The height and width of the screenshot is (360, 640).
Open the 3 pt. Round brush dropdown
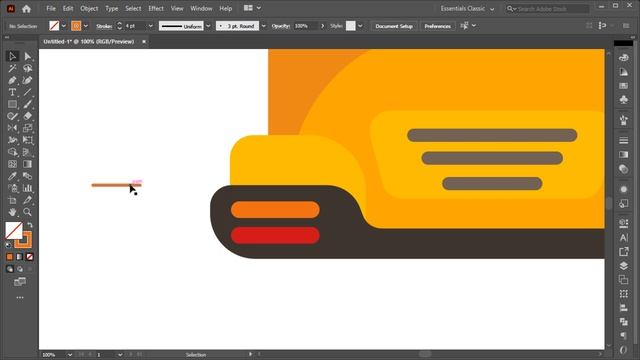tap(263, 26)
